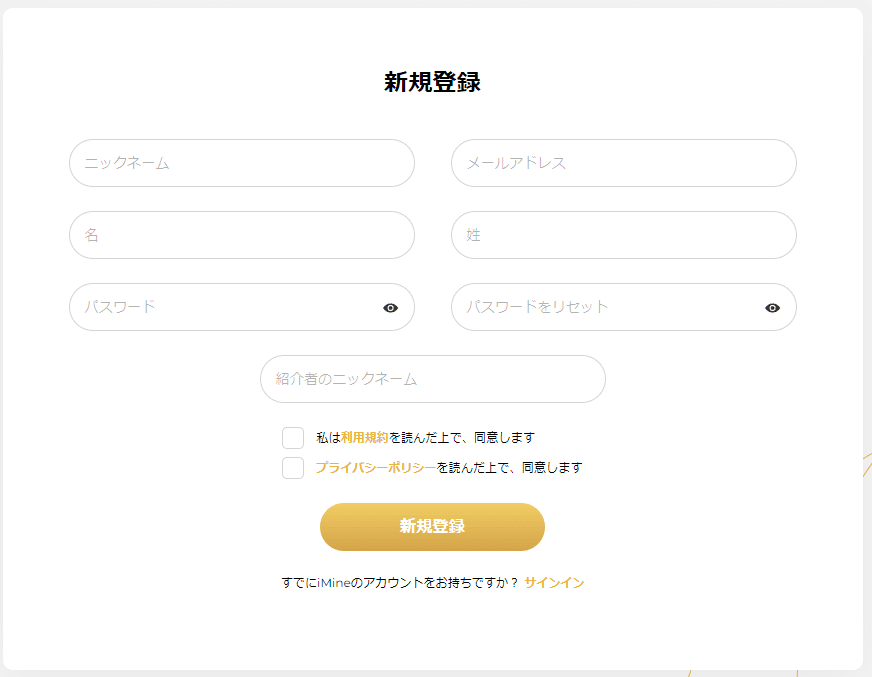
Task: Focus the パスワード text input
Action: coord(225,307)
